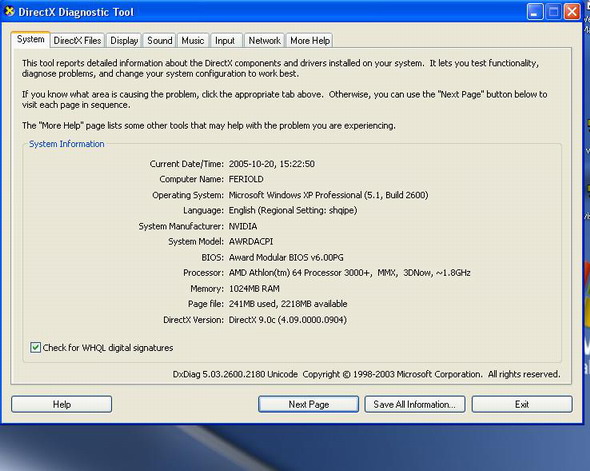Click the Computer Name value FERIOLD
This screenshot has width=590, height=471.
[x=246, y=179]
